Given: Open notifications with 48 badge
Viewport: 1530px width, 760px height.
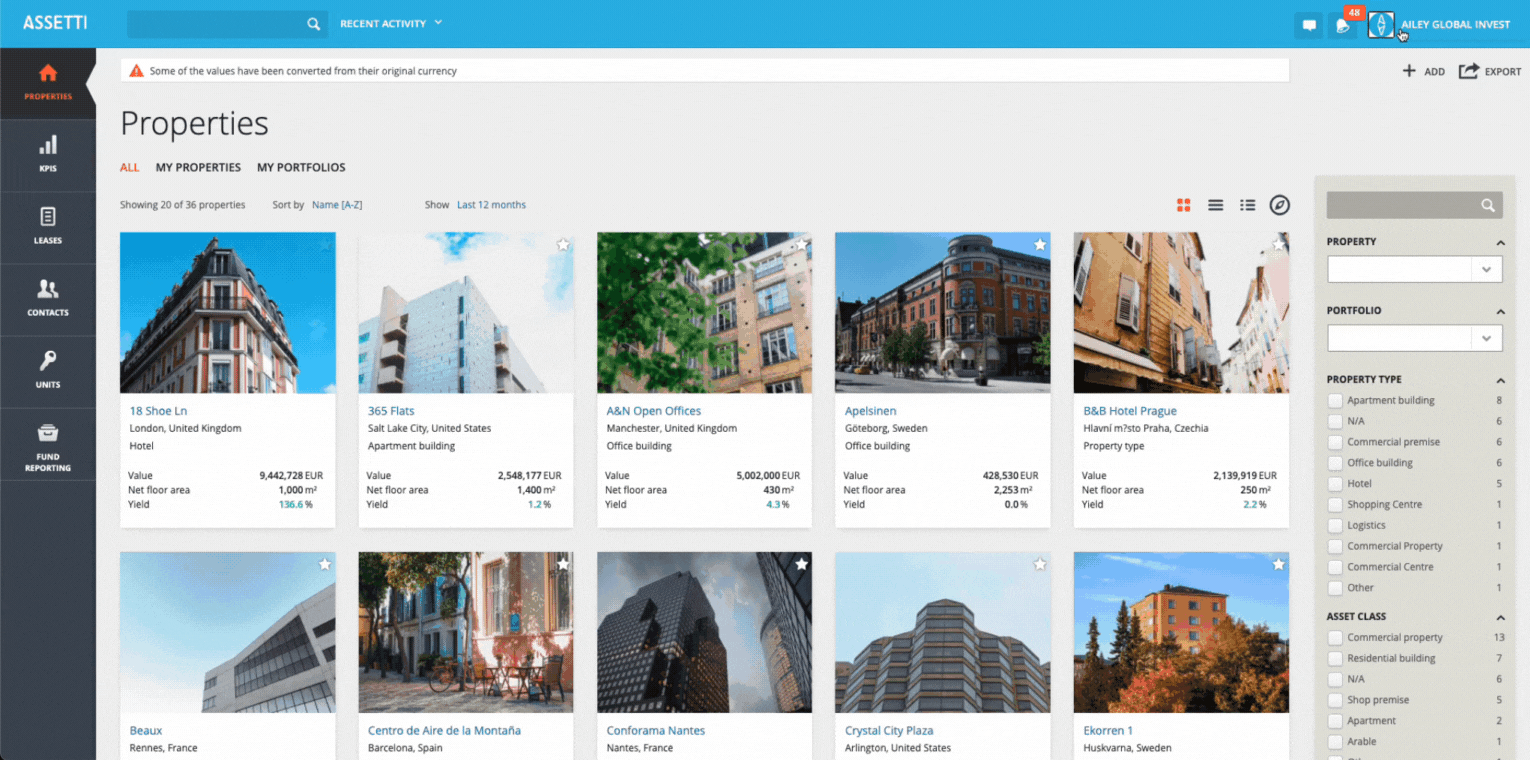Looking at the screenshot, I should pyautogui.click(x=1344, y=25).
